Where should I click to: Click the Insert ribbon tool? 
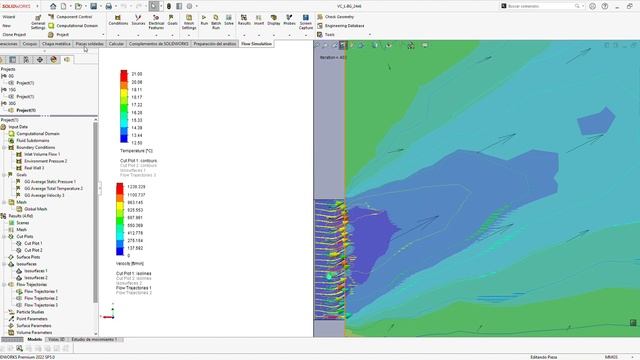259,20
